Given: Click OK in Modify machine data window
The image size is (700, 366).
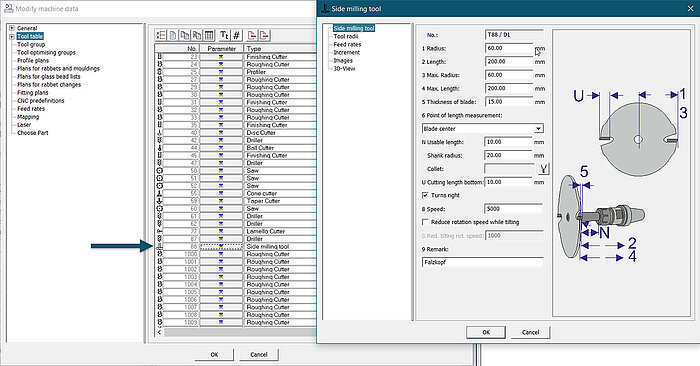Looking at the screenshot, I should 214,354.
